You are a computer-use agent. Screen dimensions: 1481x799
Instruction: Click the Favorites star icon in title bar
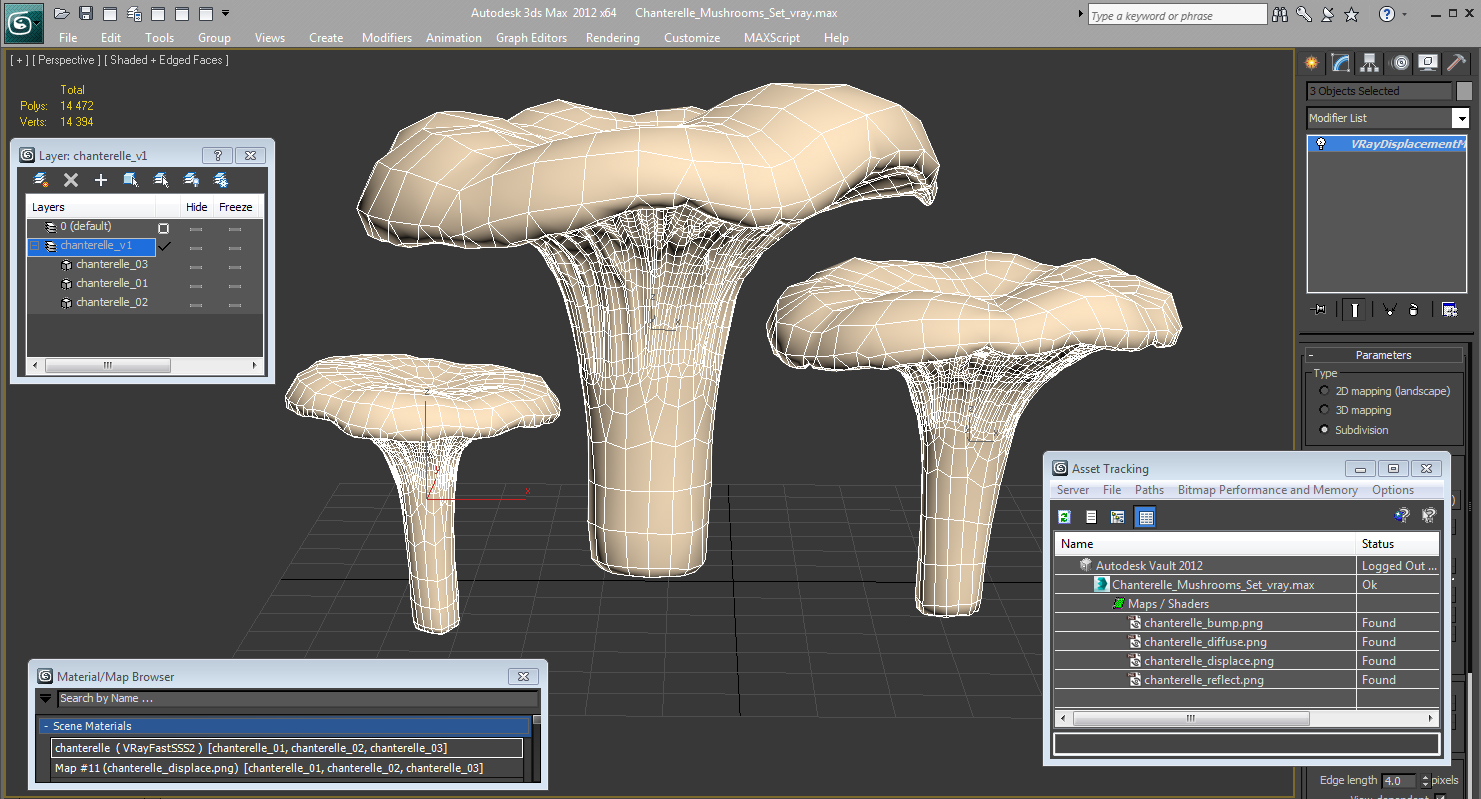tap(1352, 14)
